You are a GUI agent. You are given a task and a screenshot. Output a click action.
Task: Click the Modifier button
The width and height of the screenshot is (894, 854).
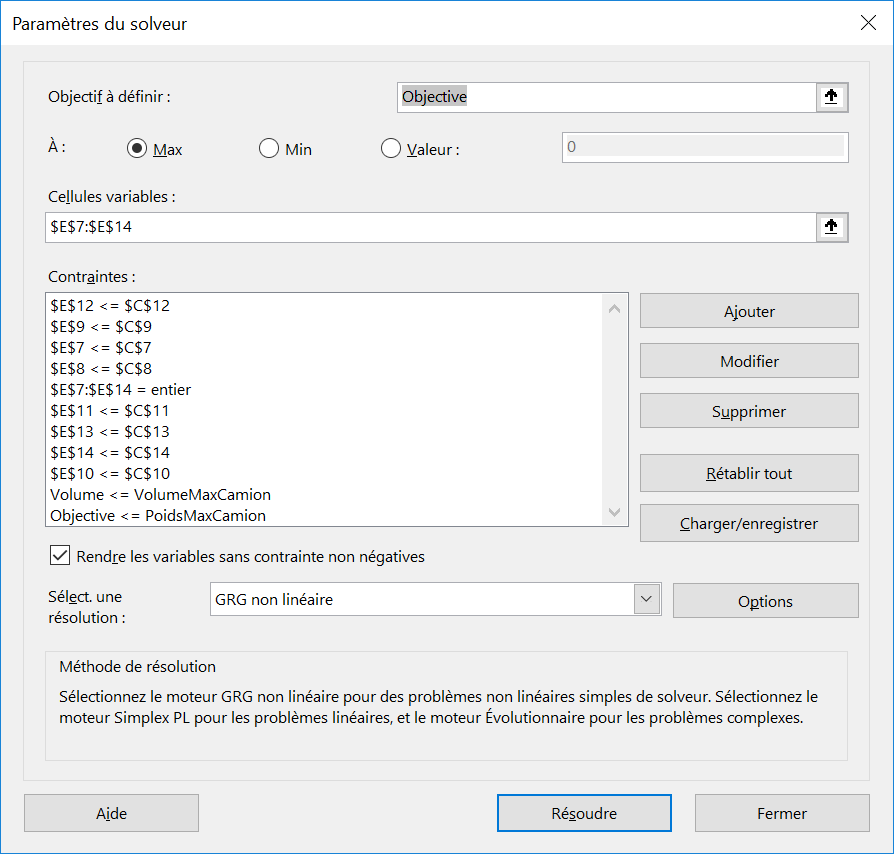[749, 361]
